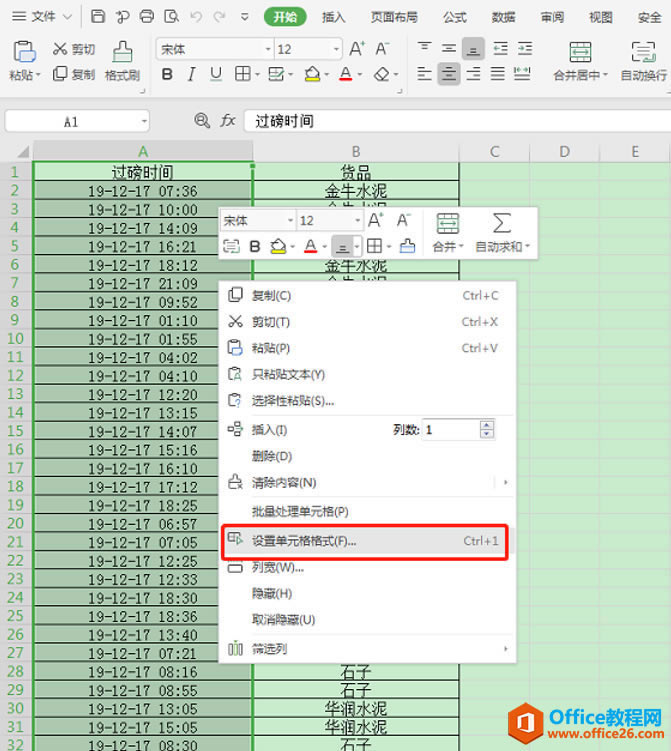671x751 pixels.
Task: Click the save icon in quick access bar
Action: click(x=98, y=17)
